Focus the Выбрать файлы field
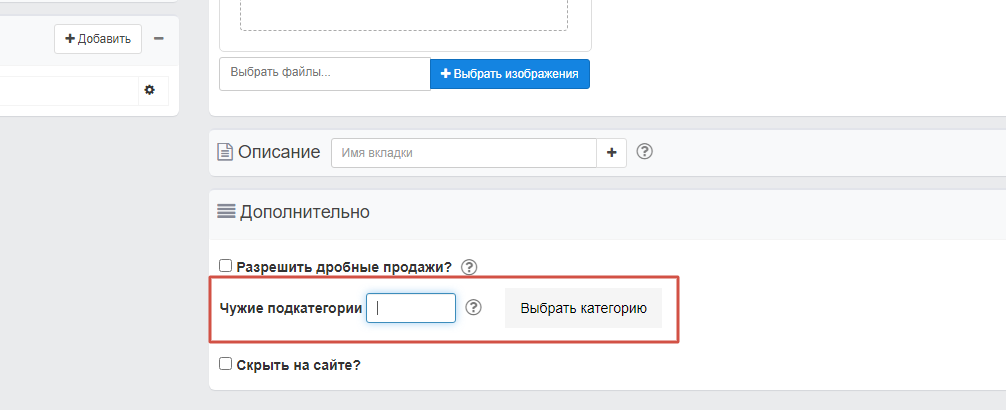The width and height of the screenshot is (1006, 410). point(325,74)
